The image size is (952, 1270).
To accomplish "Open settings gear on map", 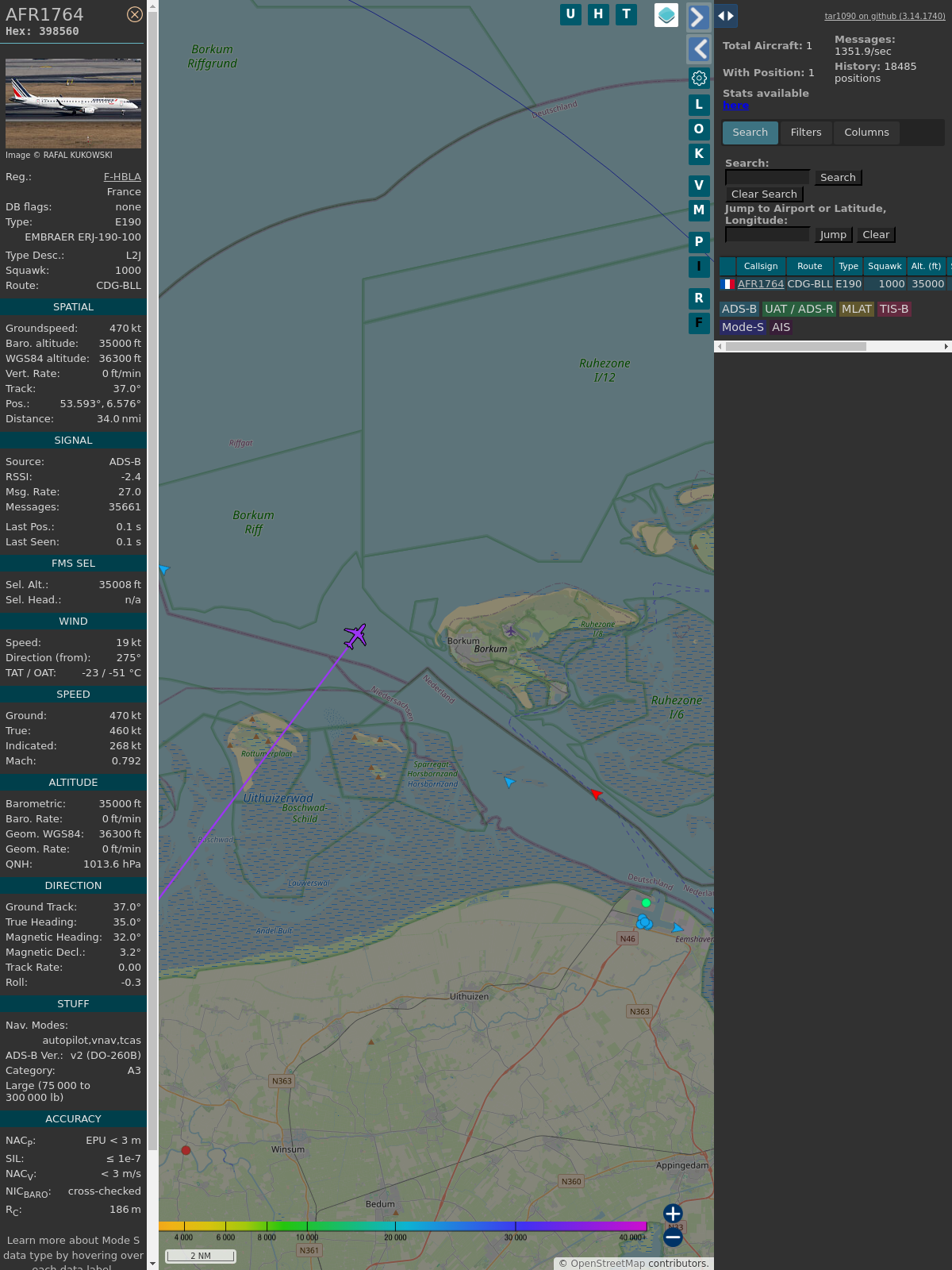I will pyautogui.click(x=699, y=78).
